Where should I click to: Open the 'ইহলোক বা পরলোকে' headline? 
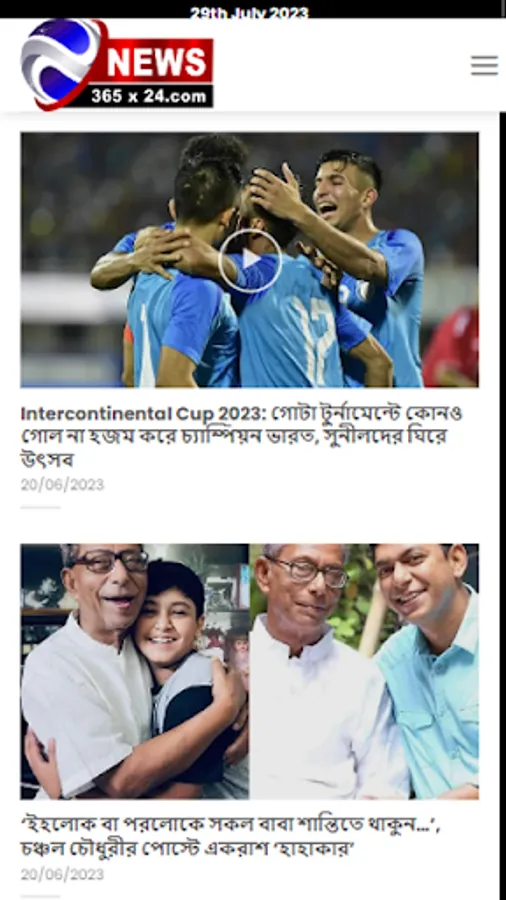(231, 837)
